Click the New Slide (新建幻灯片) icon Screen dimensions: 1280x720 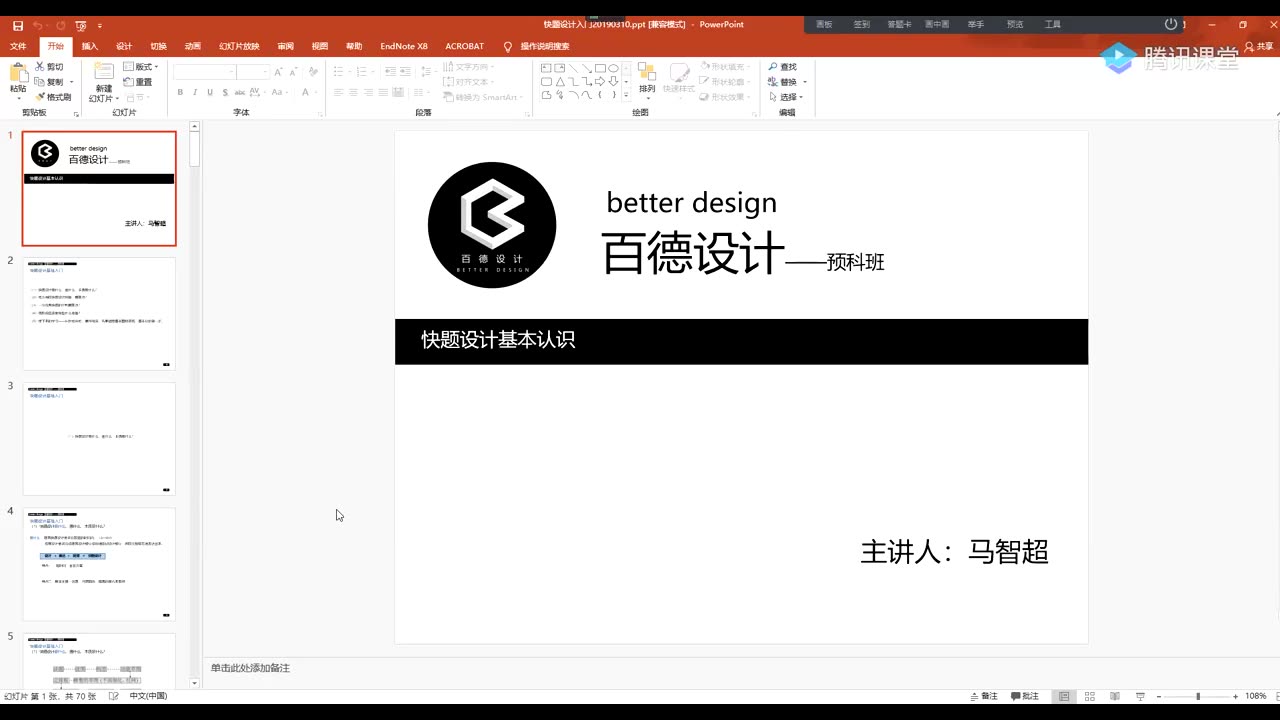(x=104, y=71)
